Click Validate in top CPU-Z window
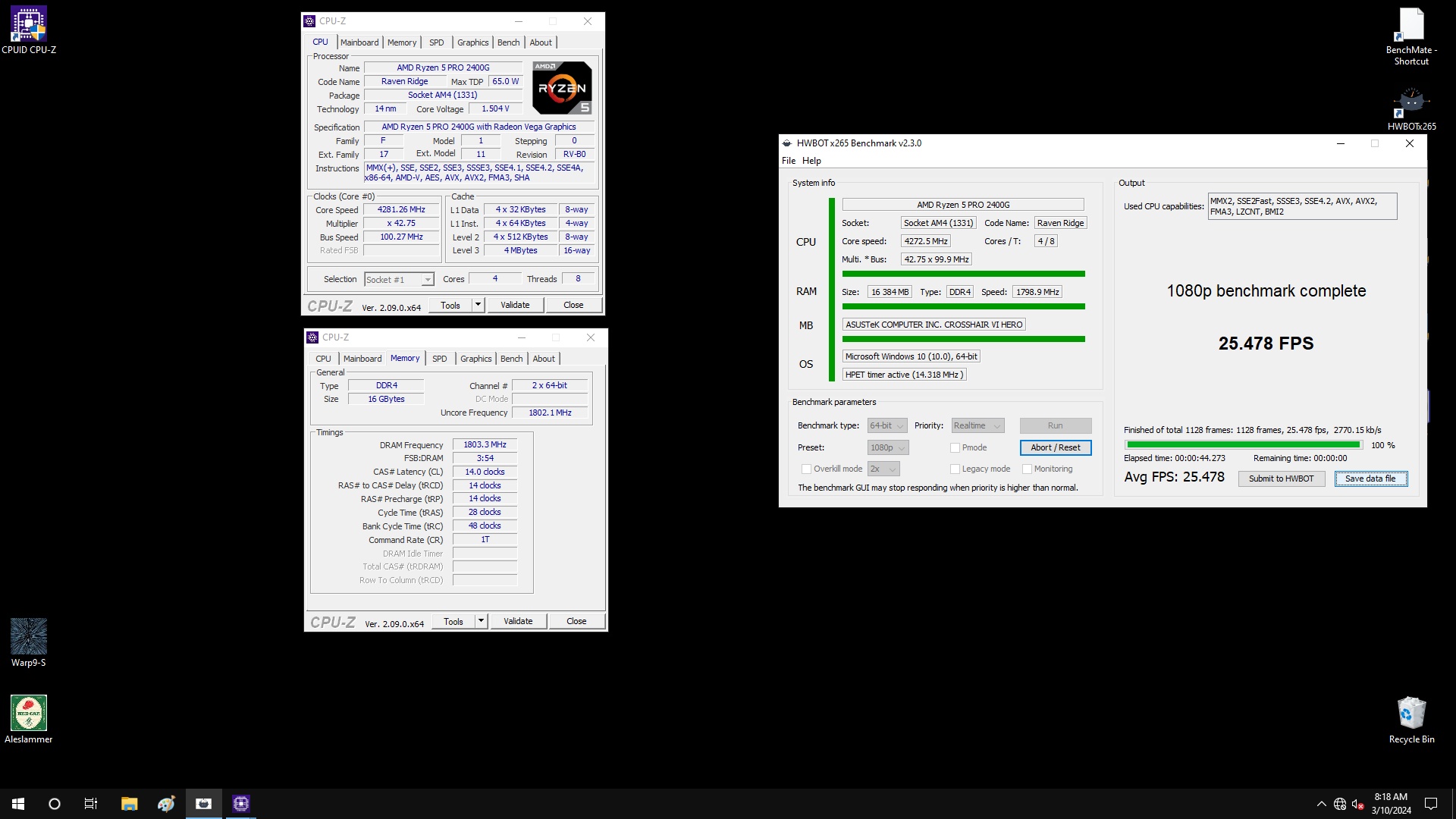This screenshot has width=1456, height=819. 515,305
